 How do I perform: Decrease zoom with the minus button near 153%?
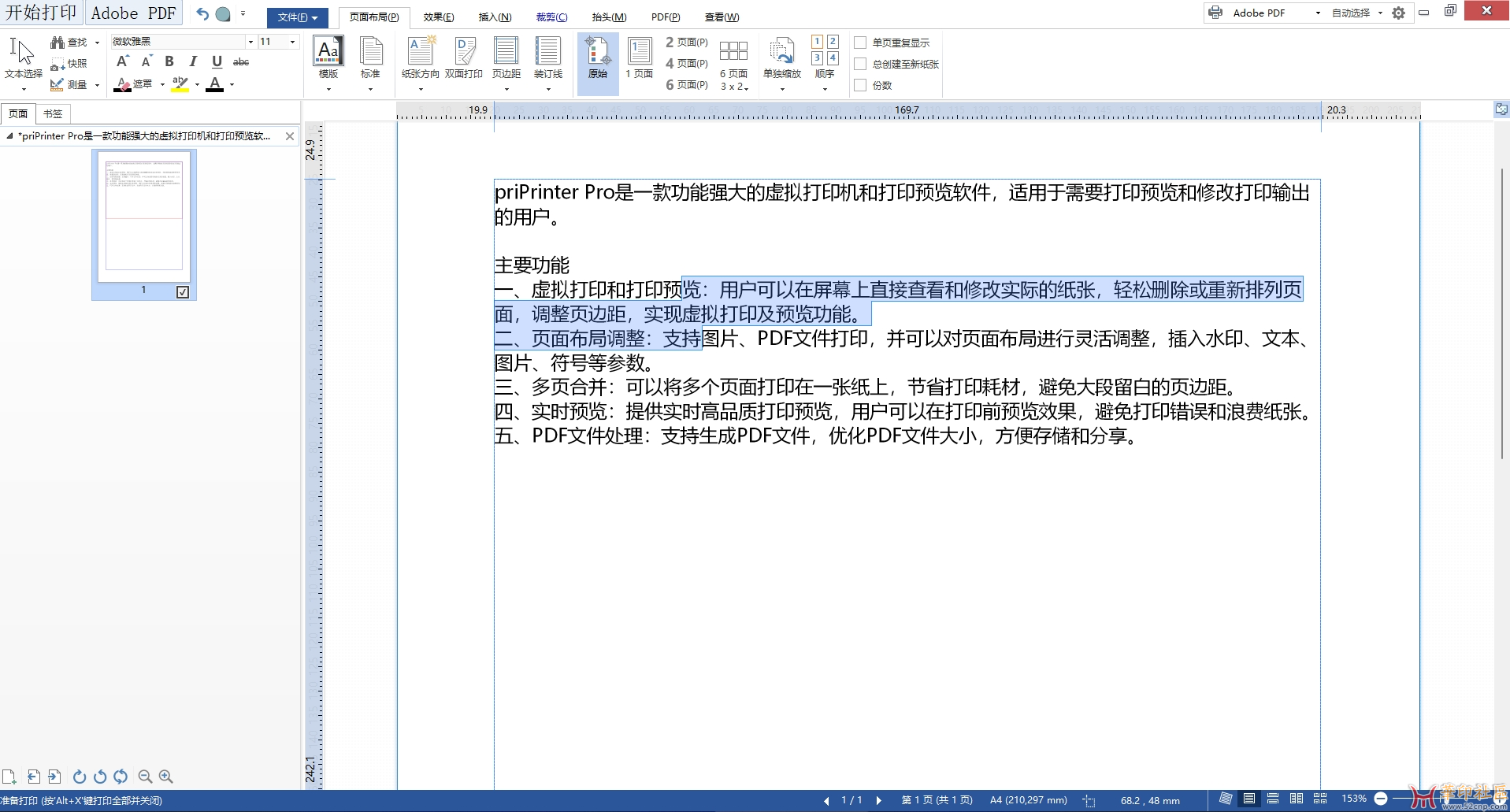pyautogui.click(x=1380, y=799)
